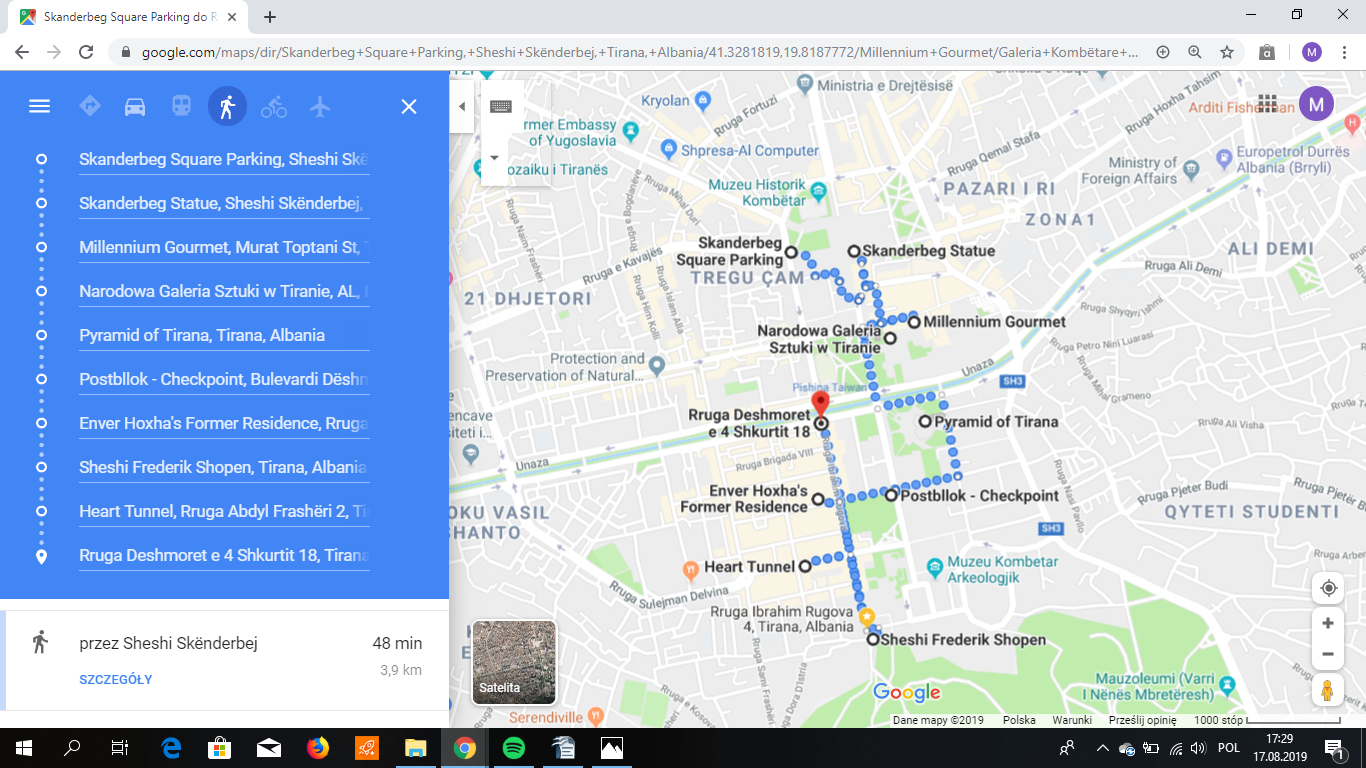Select the route przez Sheshi Skënderbej
The width and height of the screenshot is (1366, 768).
tap(225, 660)
